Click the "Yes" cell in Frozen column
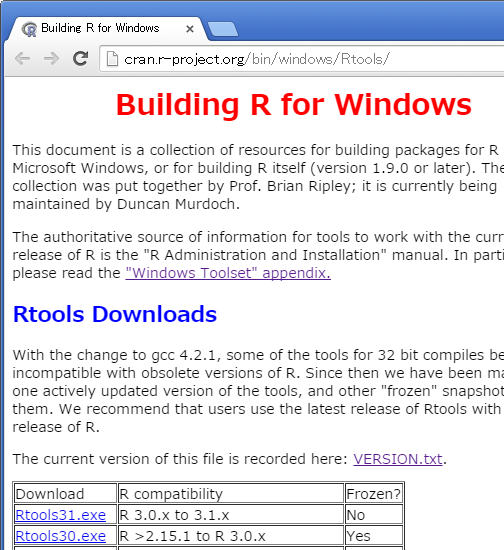Image resolution: width=504 pixels, height=550 pixels. [374, 536]
